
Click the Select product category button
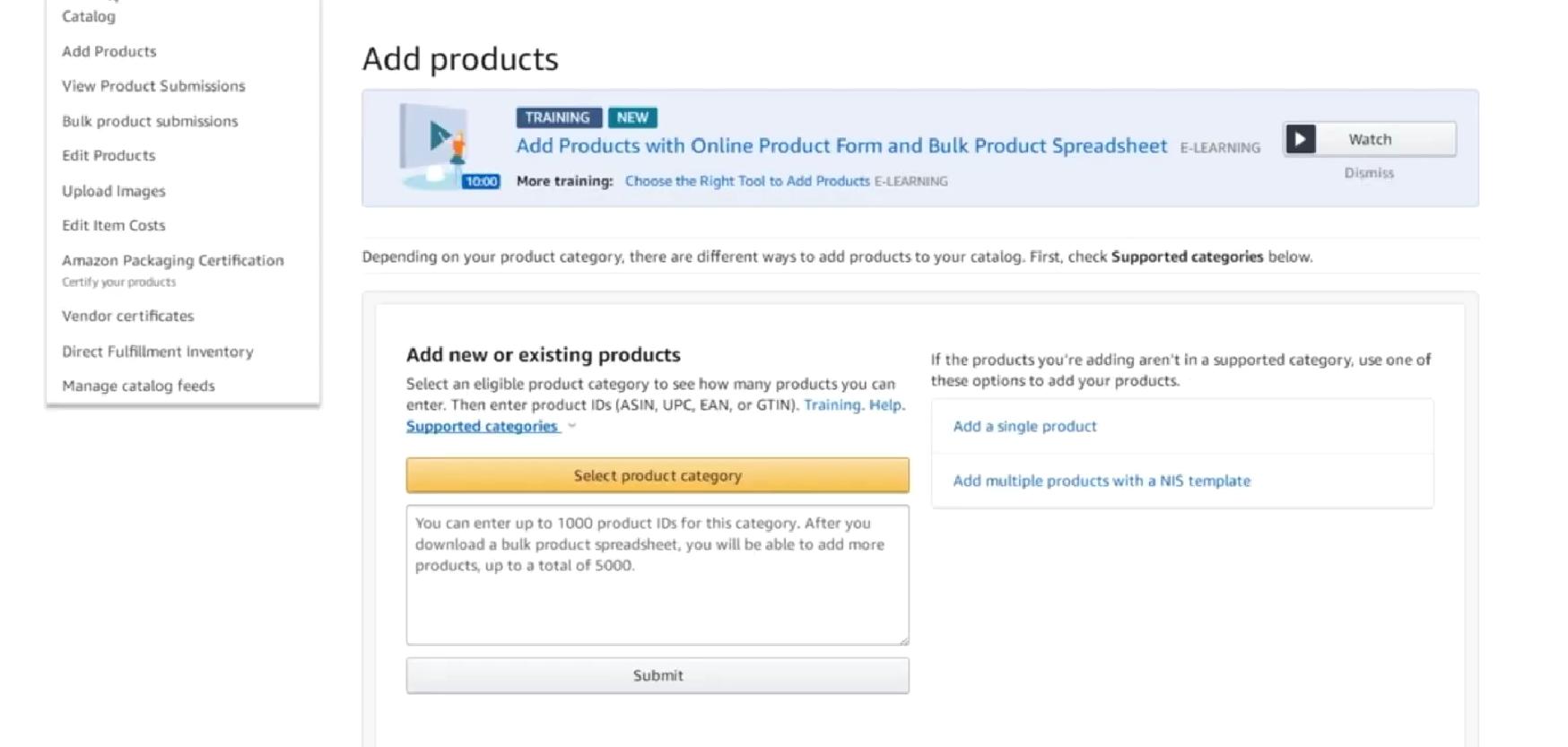tap(657, 475)
